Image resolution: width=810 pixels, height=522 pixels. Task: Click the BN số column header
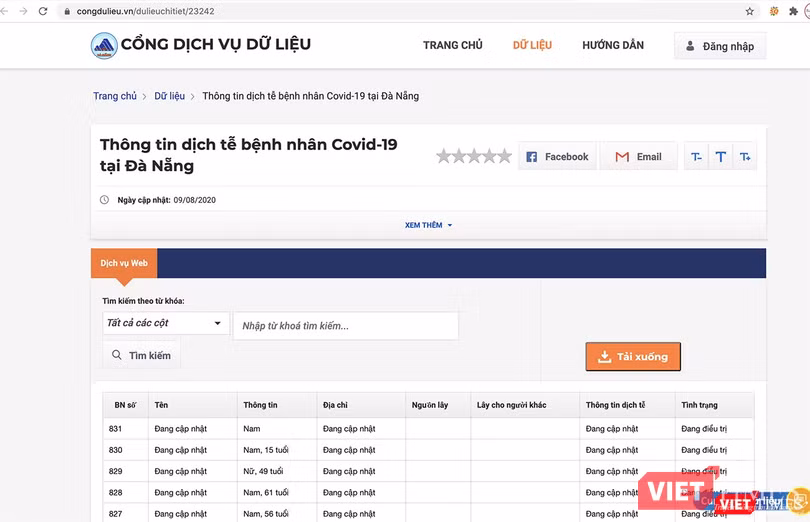[126, 405]
